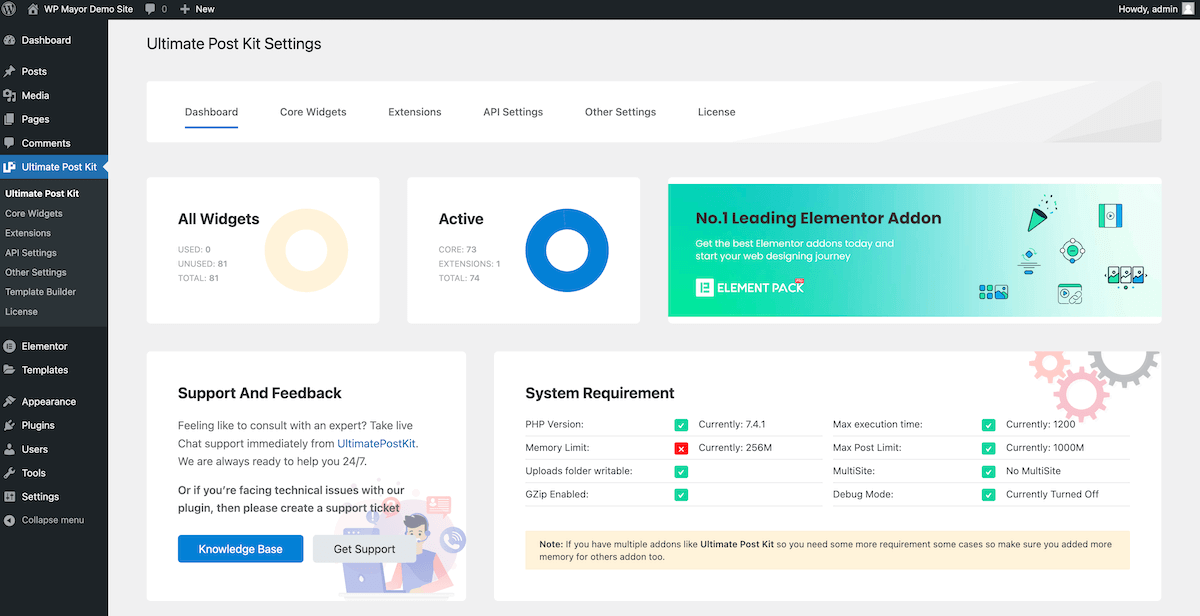Open Posts via the pushpin icon
Viewport: 1200px width, 616px height.
[x=10, y=72]
